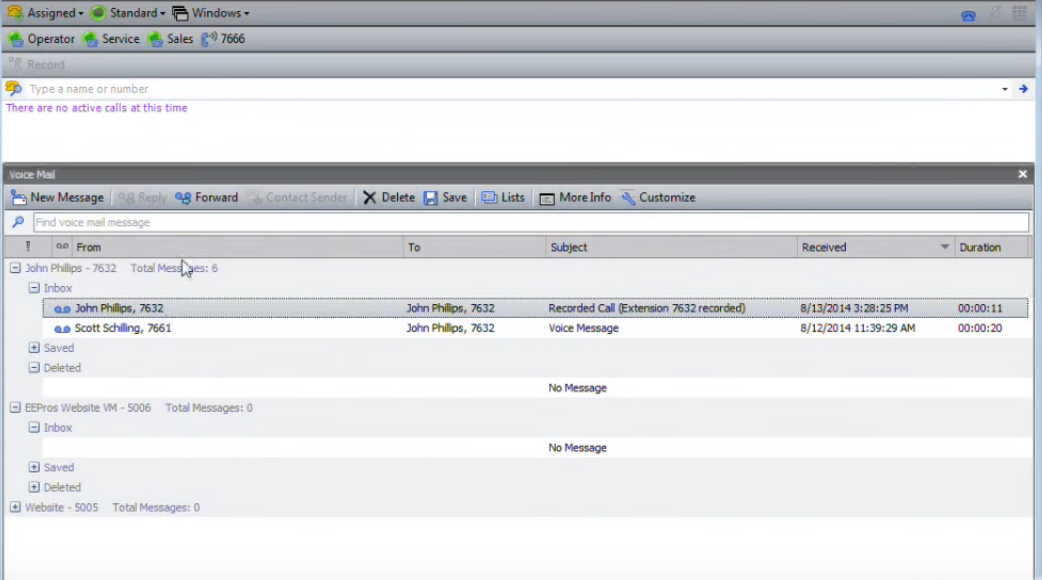Screen dimensions: 1042x580
Task: Click the 00:00:11 duration value
Action: point(980,308)
